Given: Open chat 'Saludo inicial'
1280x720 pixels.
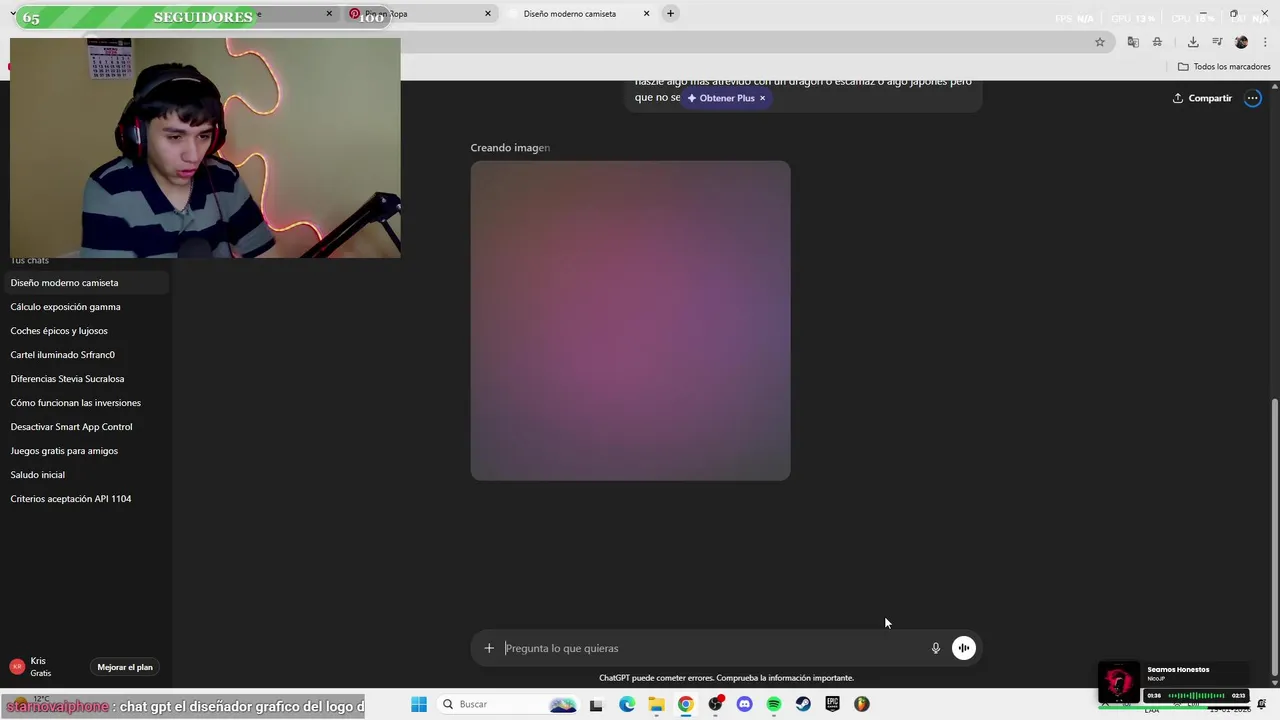Looking at the screenshot, I should coord(85,475).
